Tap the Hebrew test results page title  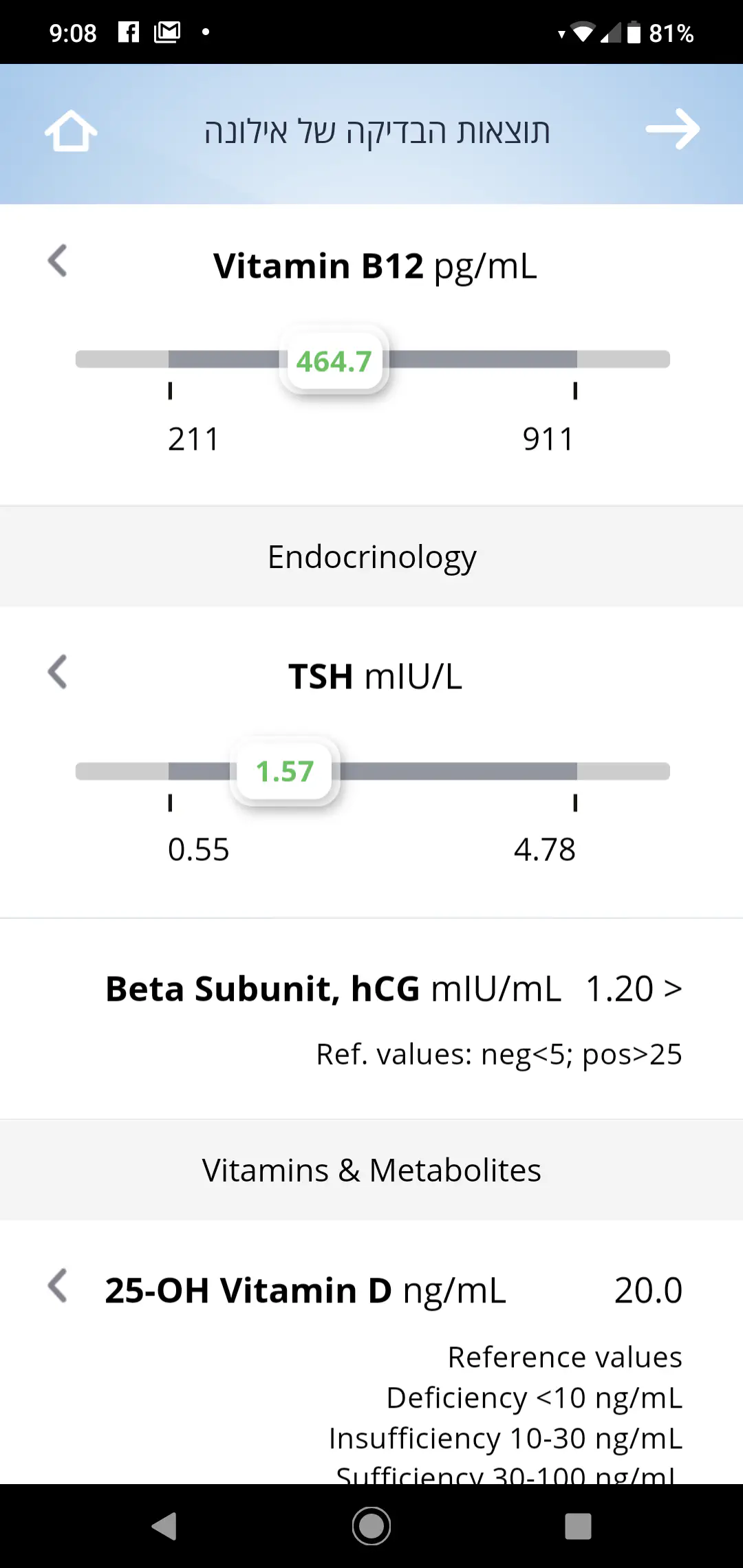(377, 131)
